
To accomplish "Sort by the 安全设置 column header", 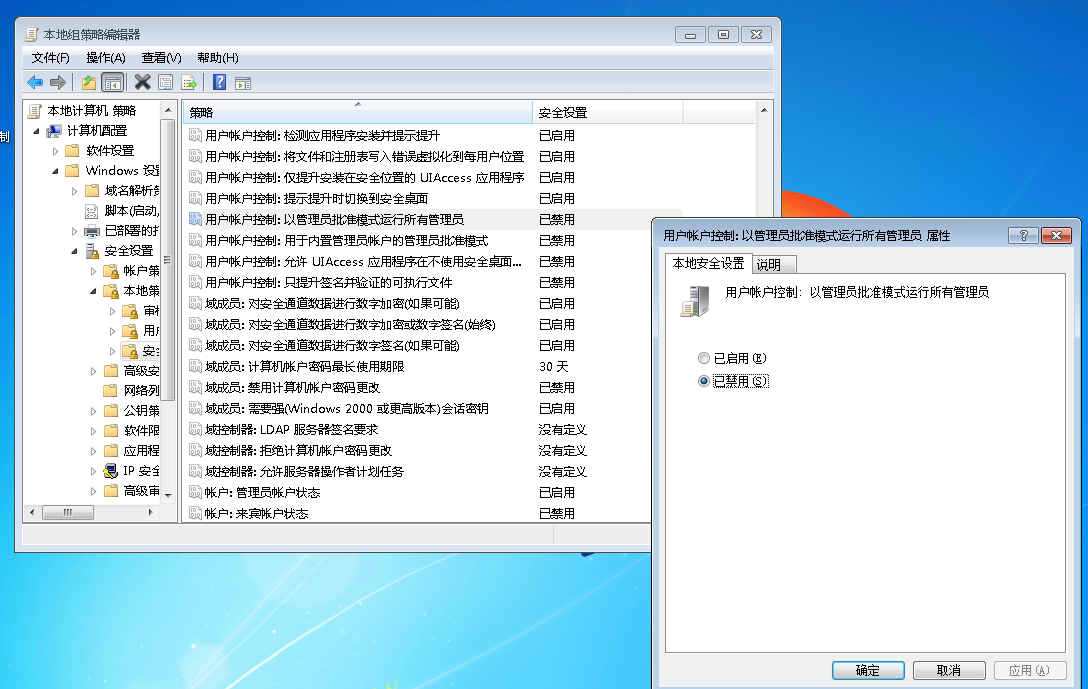I will point(608,112).
